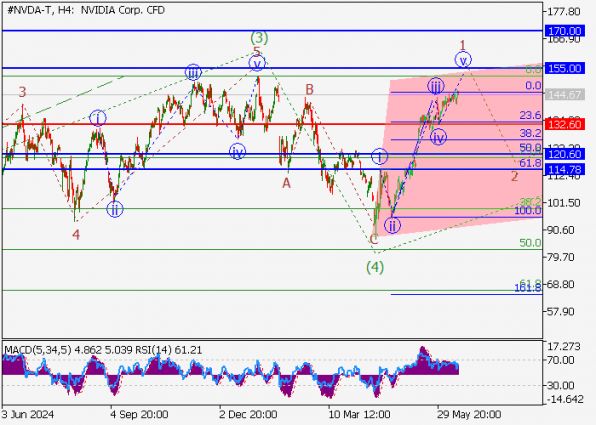Click the green (4) wave label
This screenshot has height=425, width=596.
[375, 268]
